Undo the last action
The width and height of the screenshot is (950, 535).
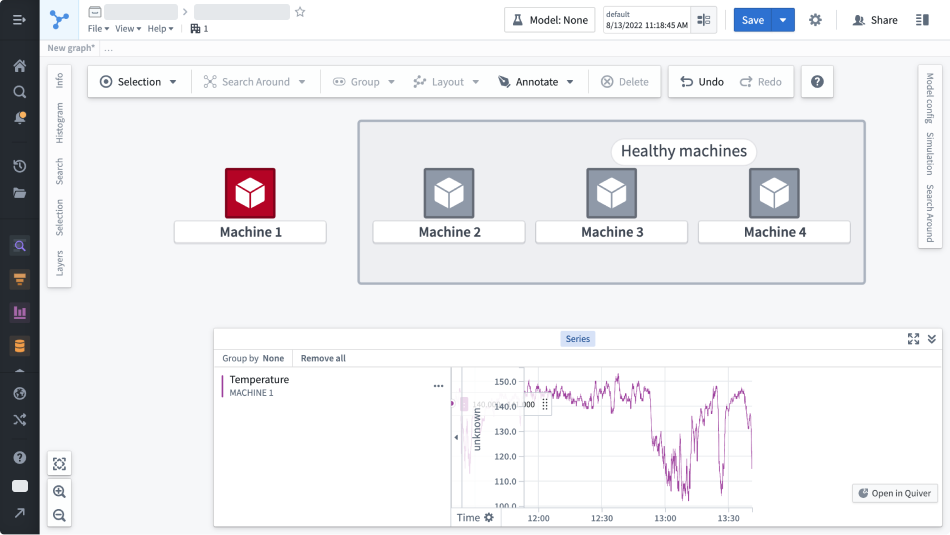pyautogui.click(x=702, y=82)
